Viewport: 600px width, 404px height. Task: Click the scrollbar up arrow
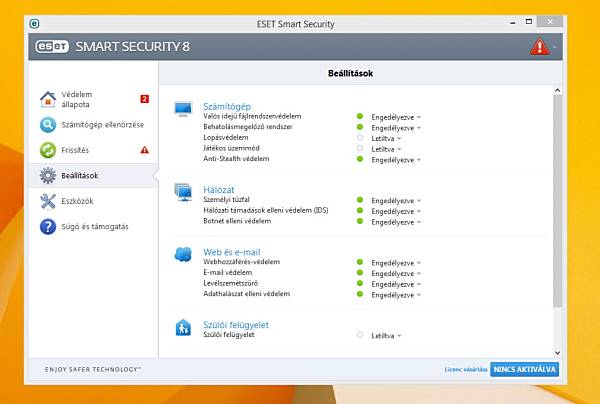pyautogui.click(x=557, y=90)
